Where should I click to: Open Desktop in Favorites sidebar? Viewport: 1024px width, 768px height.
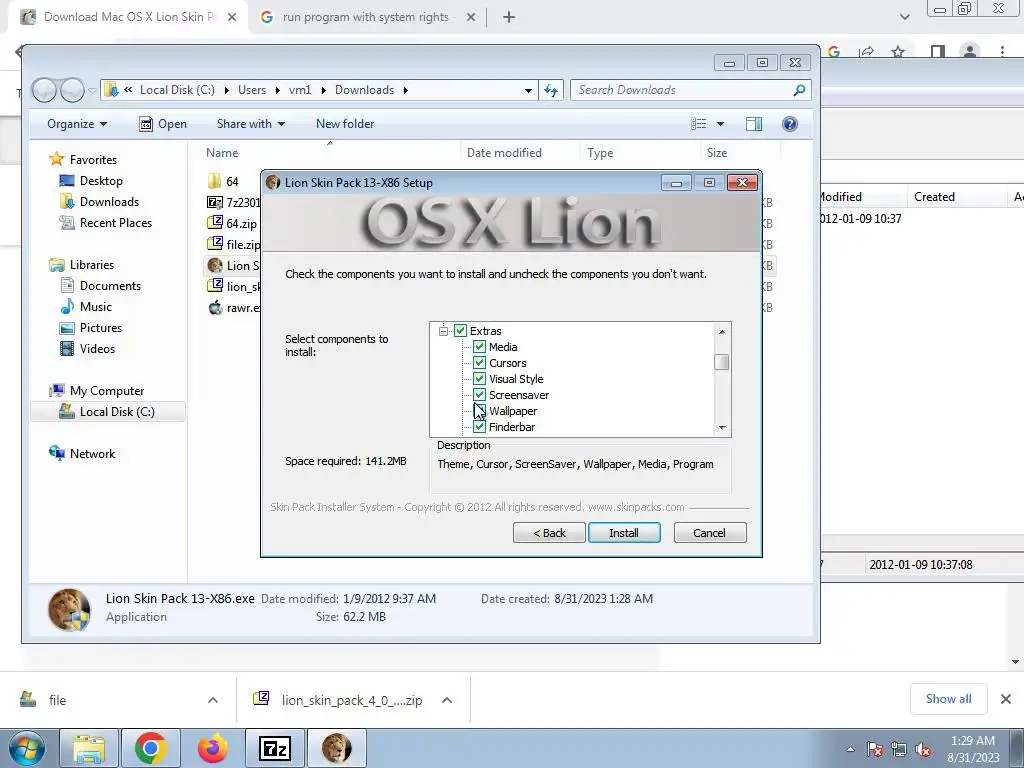coord(101,181)
